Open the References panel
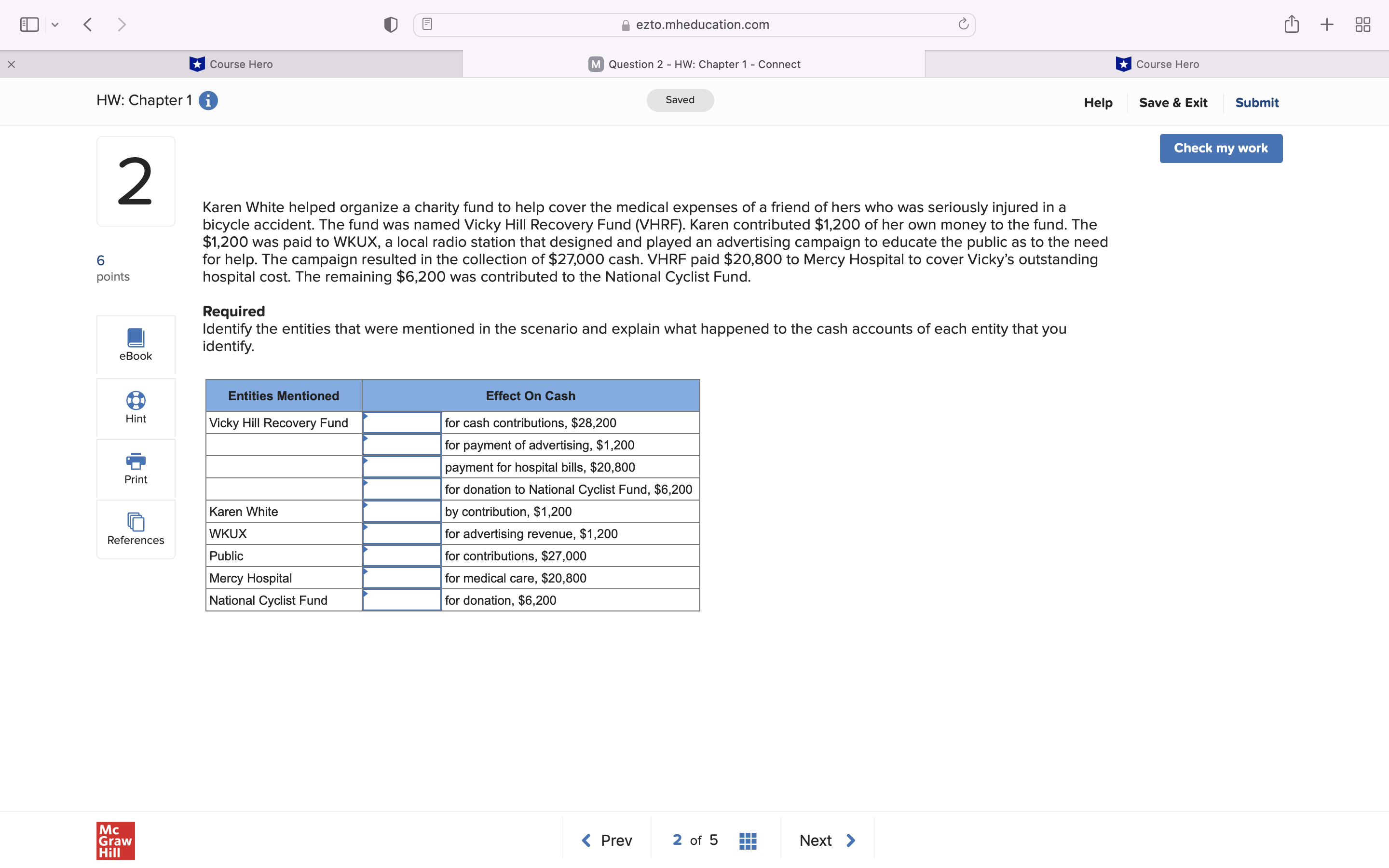Image resolution: width=1389 pixels, height=868 pixels. pos(136,528)
